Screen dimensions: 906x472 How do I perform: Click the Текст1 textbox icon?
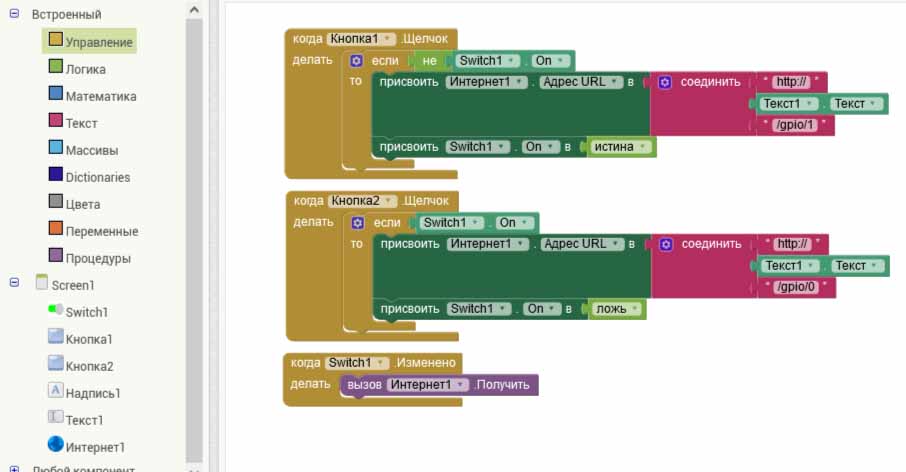coord(55,419)
